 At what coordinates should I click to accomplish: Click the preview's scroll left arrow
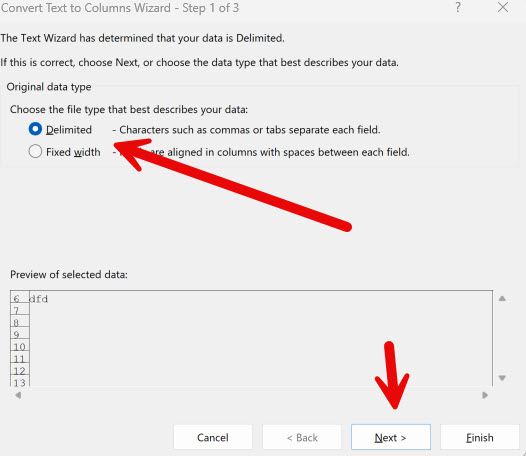pos(18,395)
